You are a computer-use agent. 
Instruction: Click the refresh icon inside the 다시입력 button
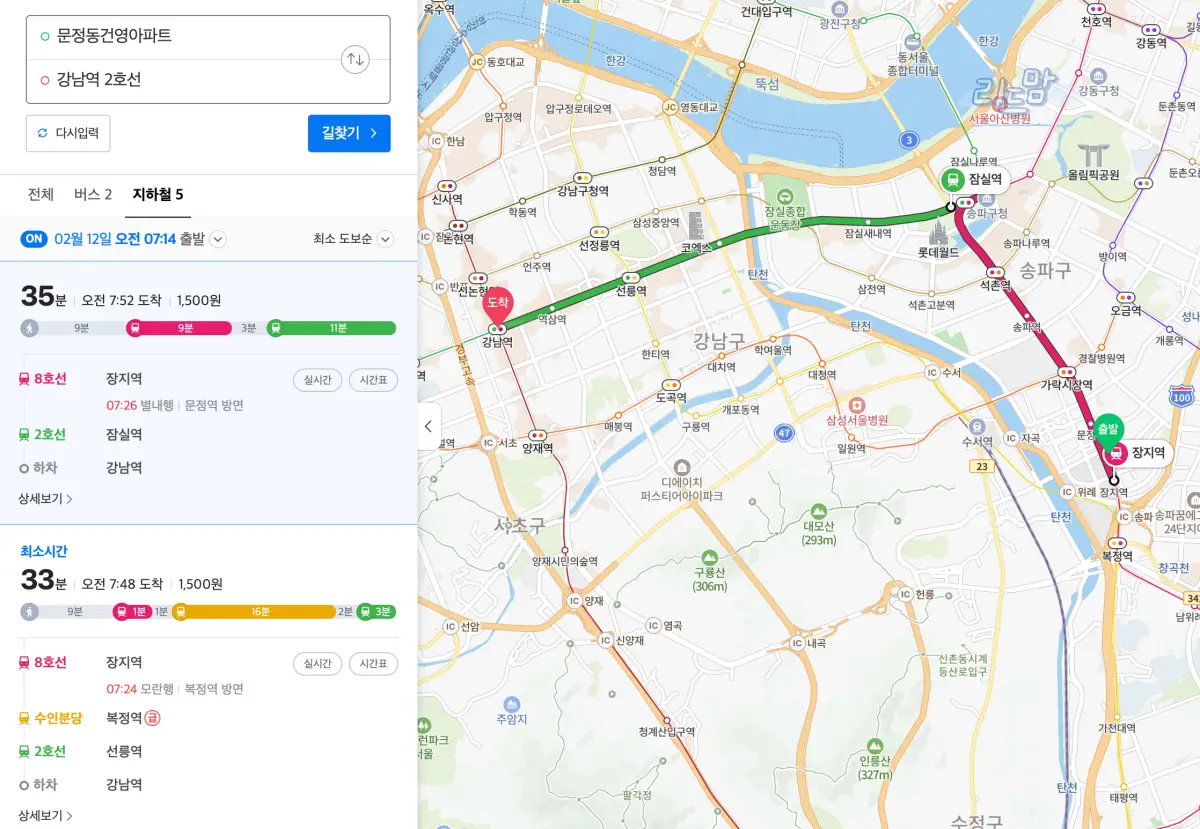click(43, 133)
